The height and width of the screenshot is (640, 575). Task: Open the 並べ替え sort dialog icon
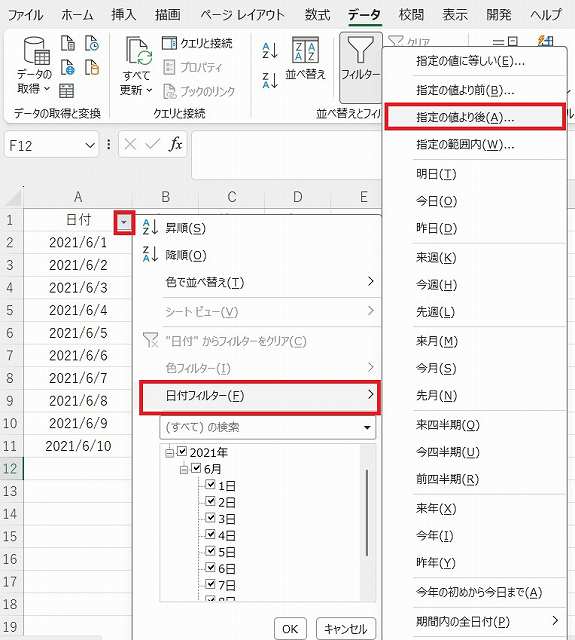(x=305, y=50)
